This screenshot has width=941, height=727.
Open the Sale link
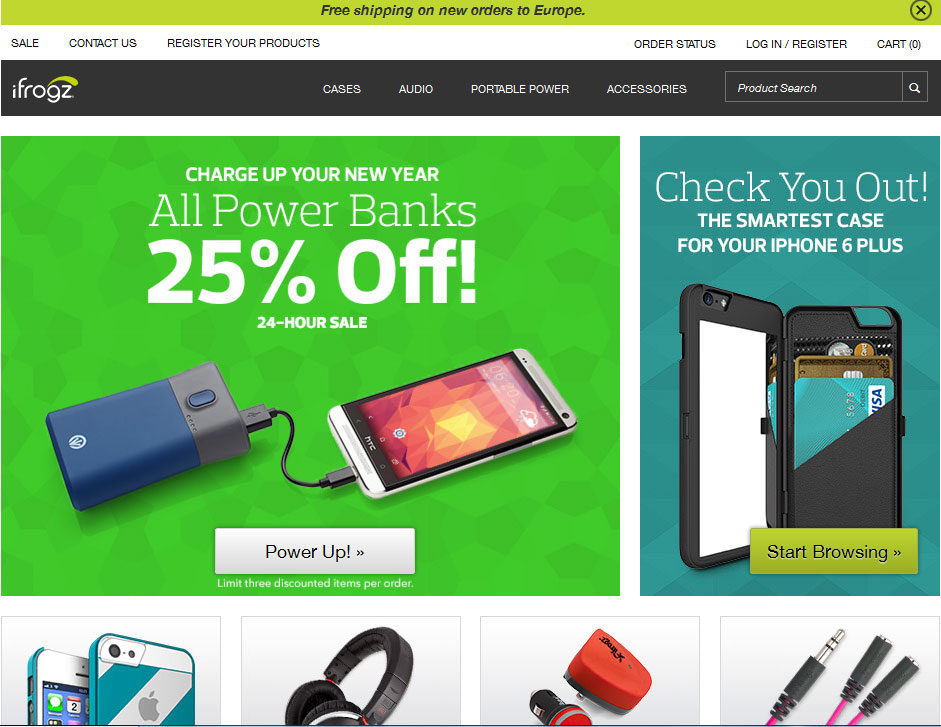pos(25,43)
